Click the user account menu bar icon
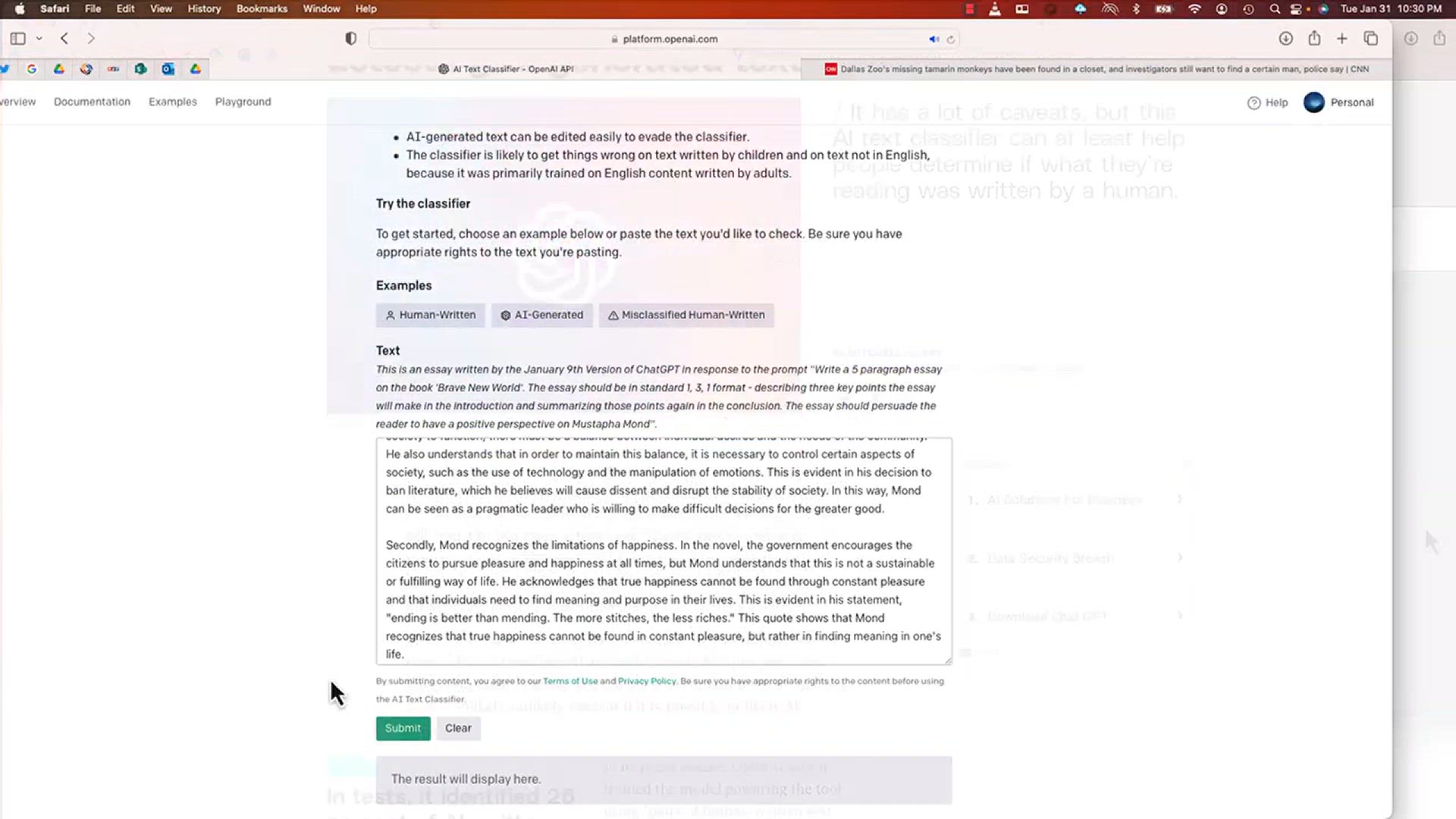The width and height of the screenshot is (1456, 819). click(1221, 9)
